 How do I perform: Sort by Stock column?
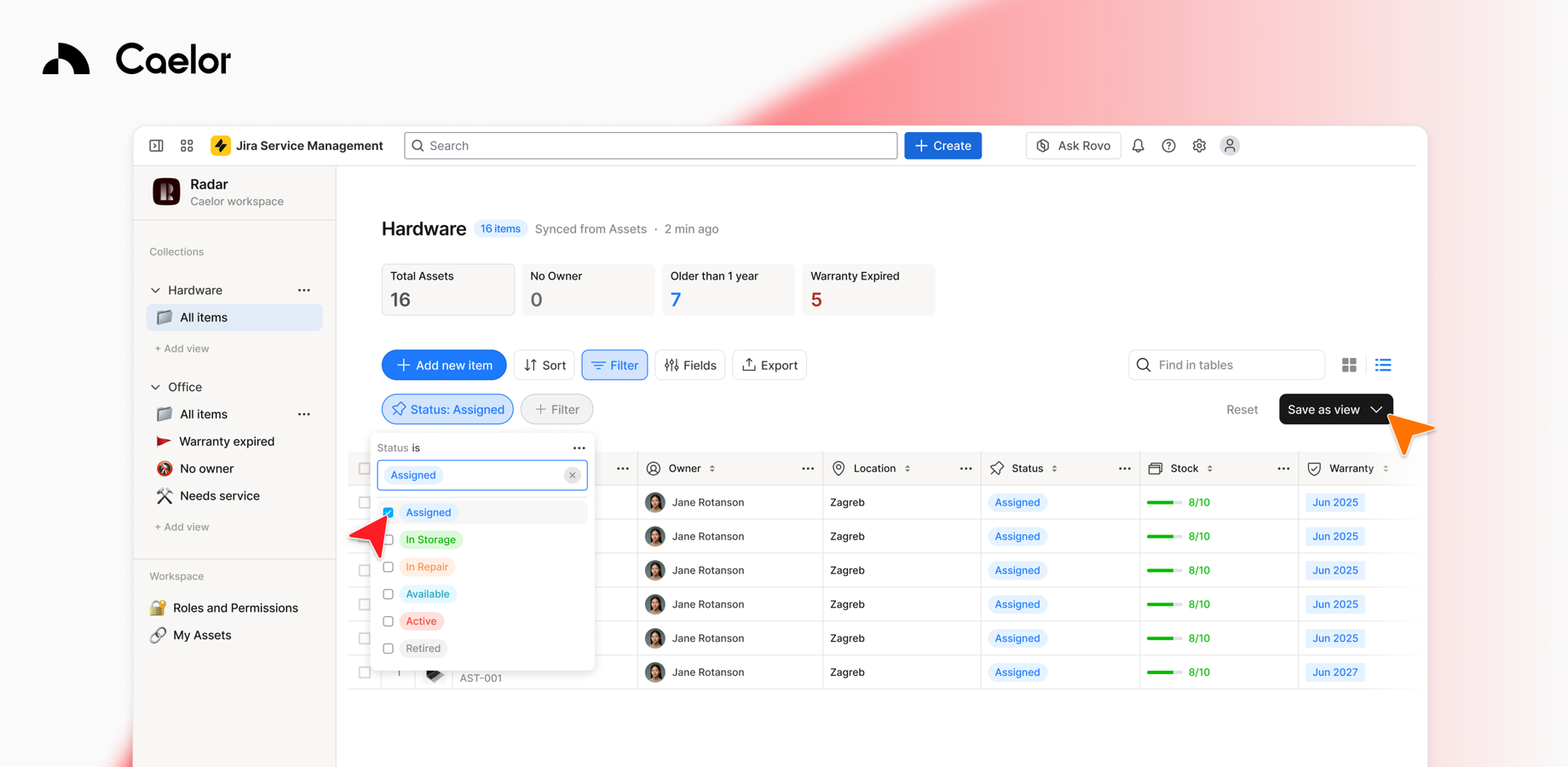pos(1210,469)
